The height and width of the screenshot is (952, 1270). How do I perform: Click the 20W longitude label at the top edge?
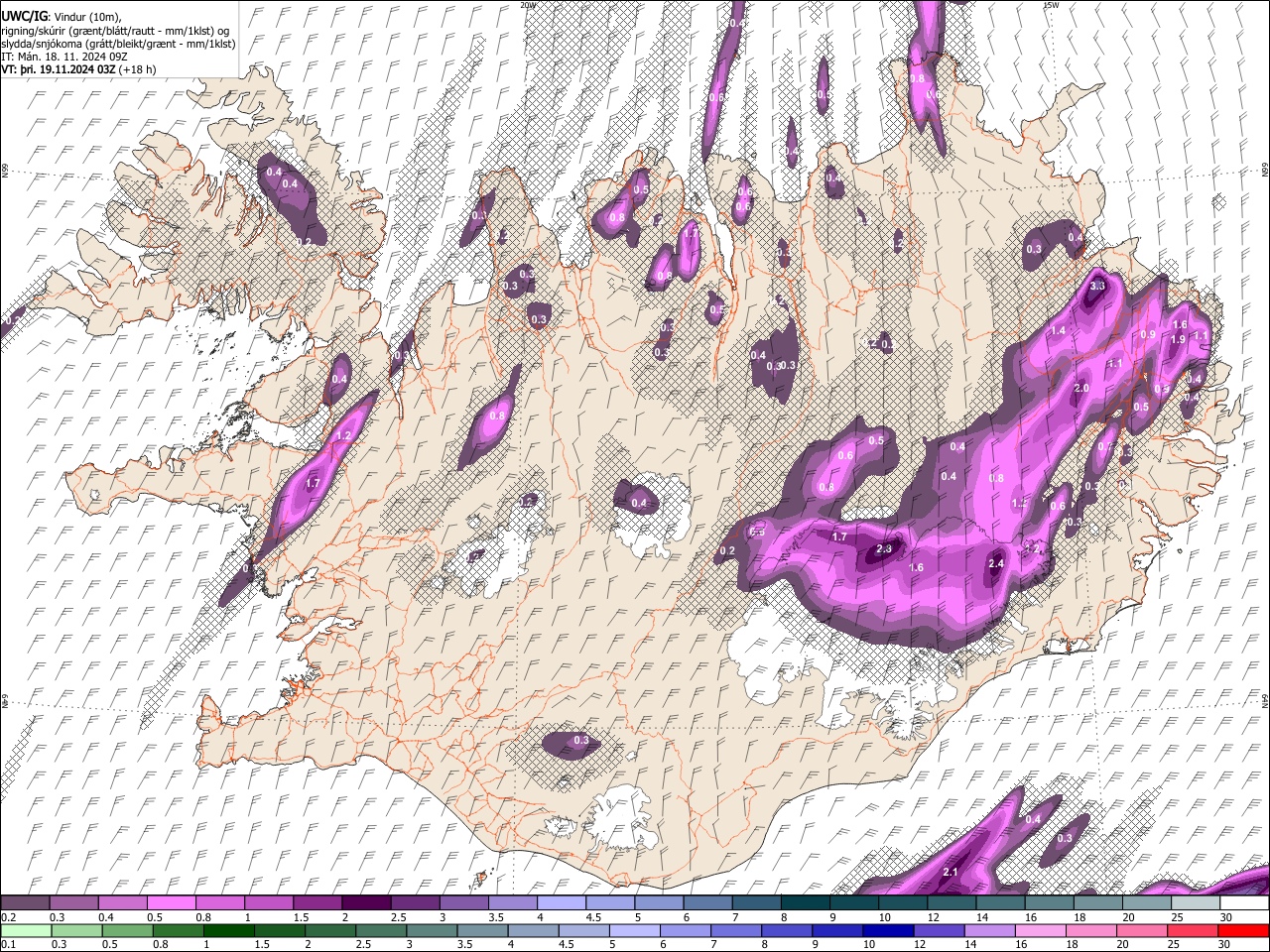(527, 5)
